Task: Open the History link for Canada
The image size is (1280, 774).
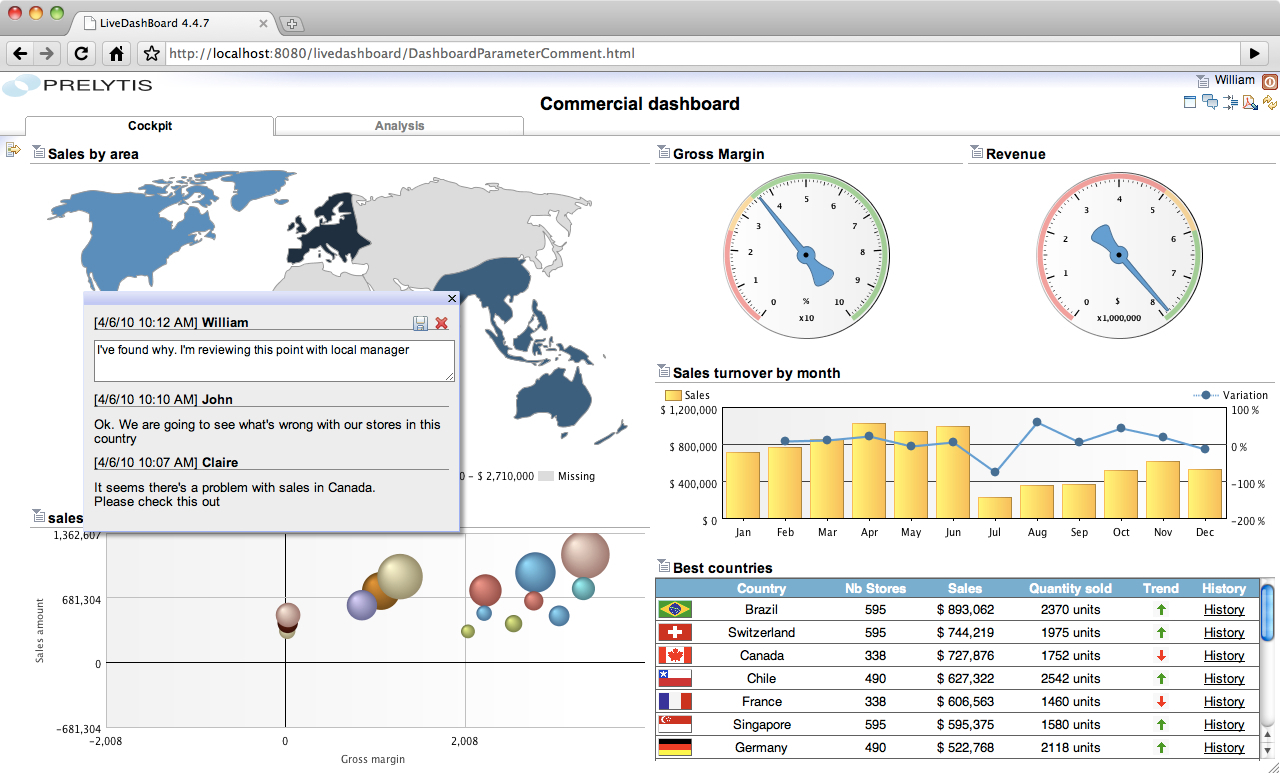Action: [x=1223, y=655]
